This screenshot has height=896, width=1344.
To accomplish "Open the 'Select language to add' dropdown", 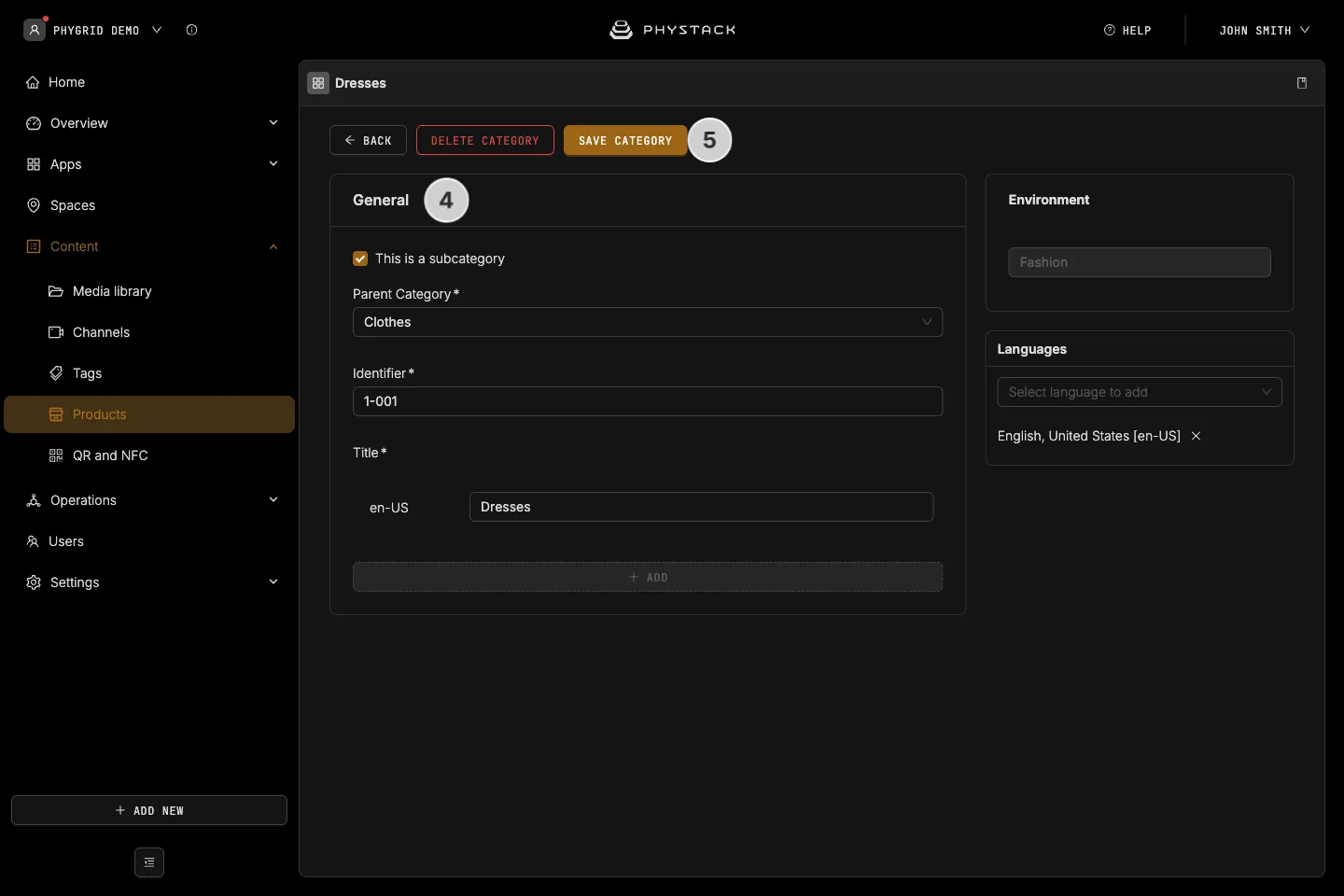I will [x=1140, y=392].
